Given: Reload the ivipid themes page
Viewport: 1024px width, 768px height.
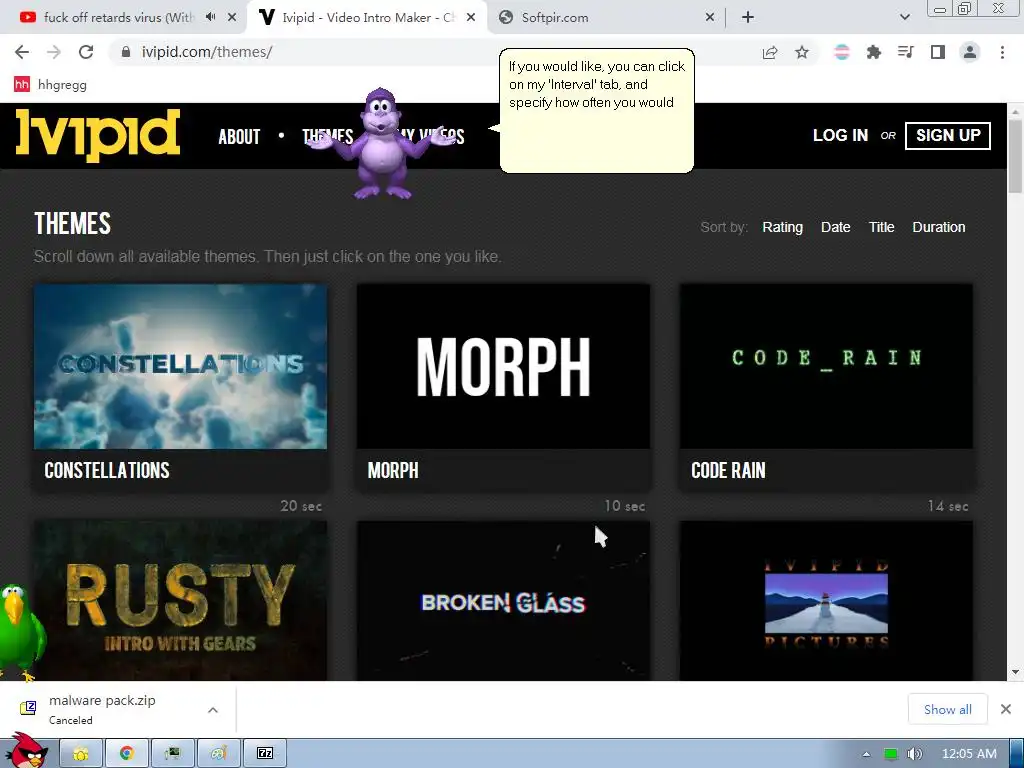Looking at the screenshot, I should tap(86, 52).
